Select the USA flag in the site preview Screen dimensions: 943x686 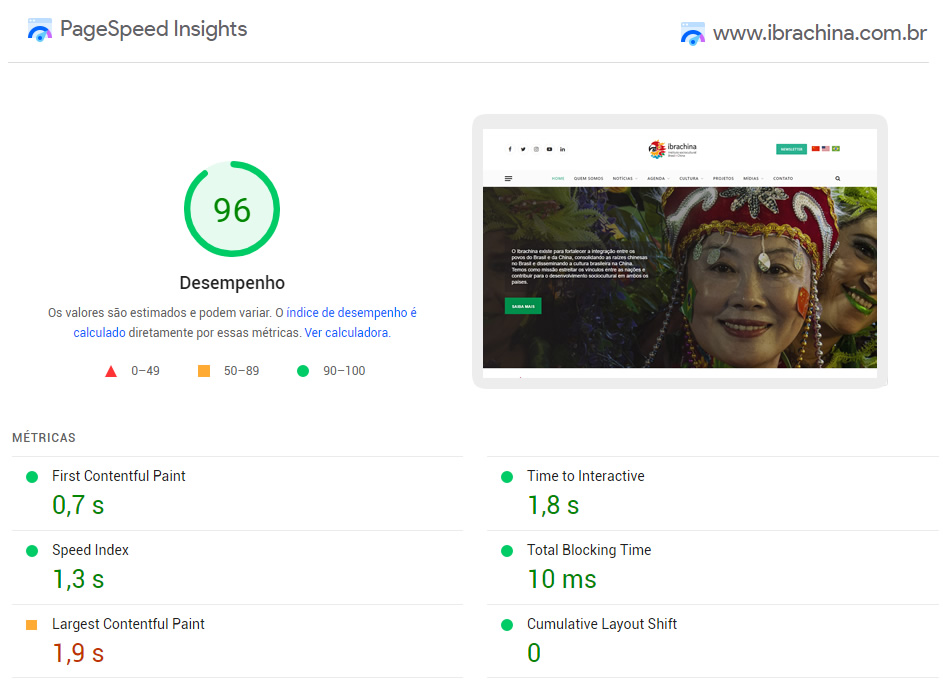point(826,149)
